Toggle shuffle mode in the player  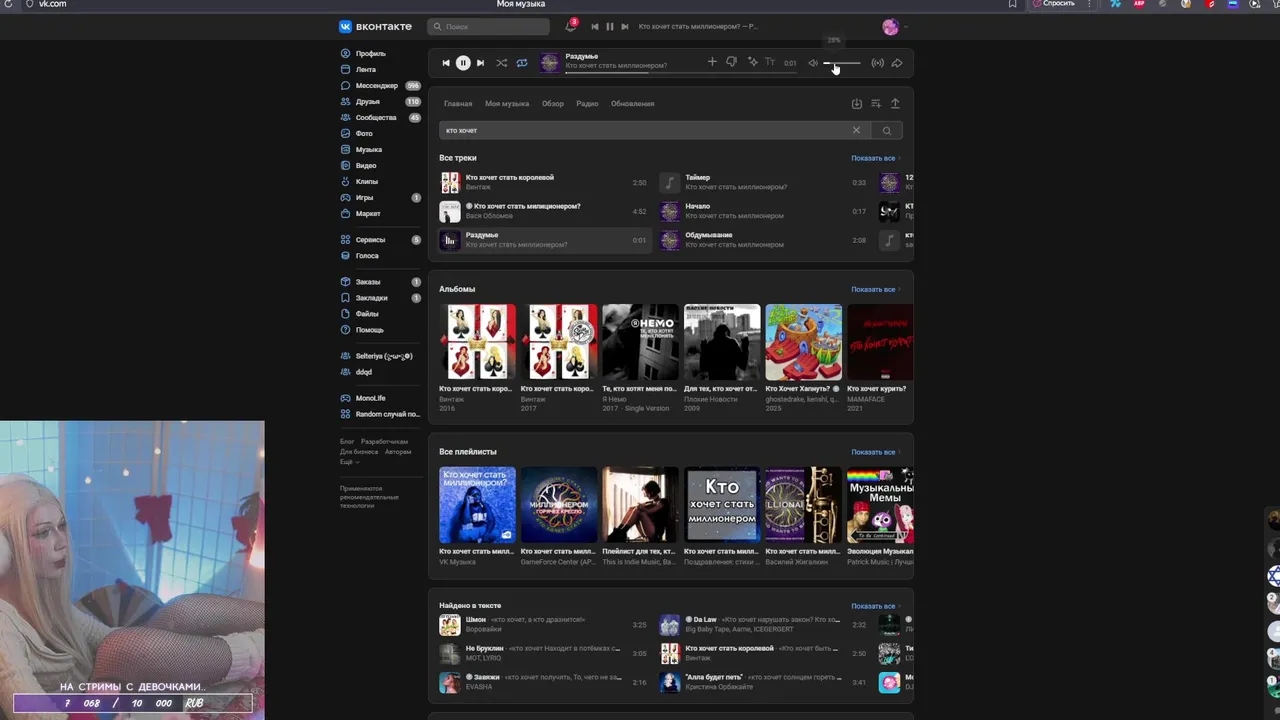502,63
